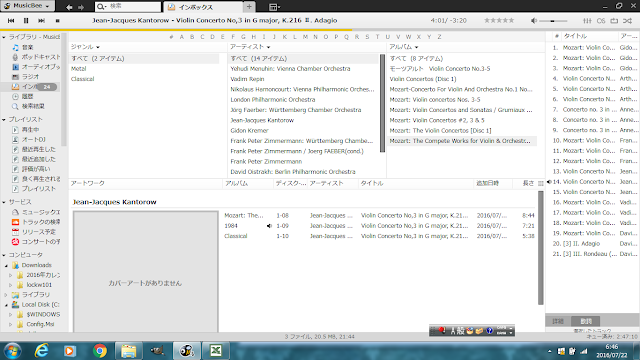Open ラジオ in the sidebar
Viewport: 640px width, 360px height.
click(25, 77)
